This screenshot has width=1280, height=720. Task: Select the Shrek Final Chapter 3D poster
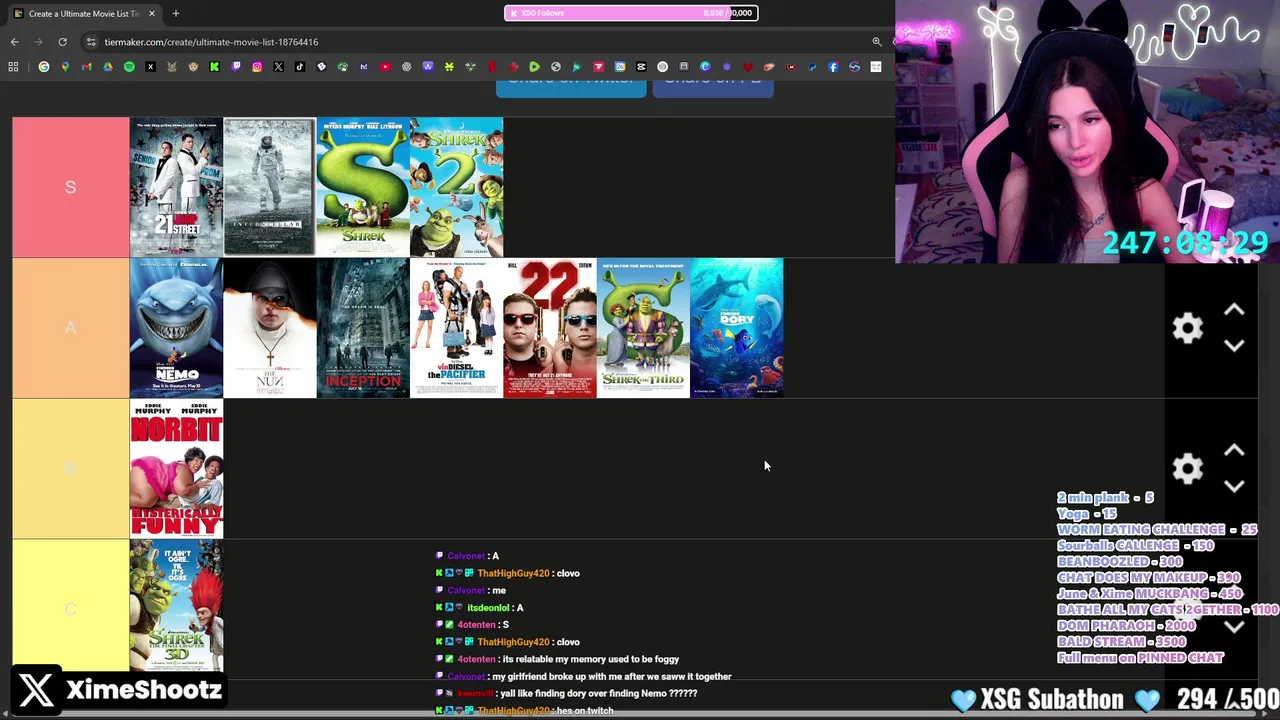(x=176, y=606)
